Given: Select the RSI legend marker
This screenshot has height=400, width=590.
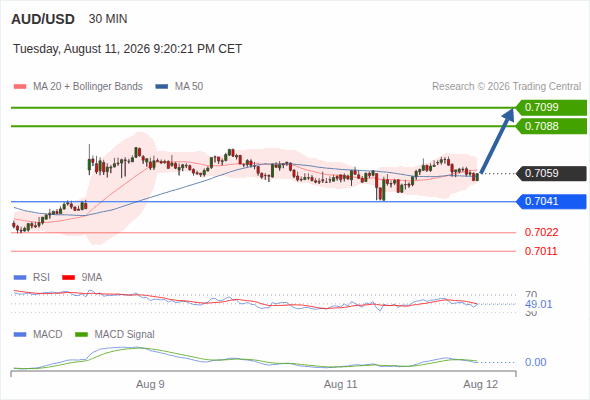Looking at the screenshot, I should pyautogui.click(x=20, y=278).
